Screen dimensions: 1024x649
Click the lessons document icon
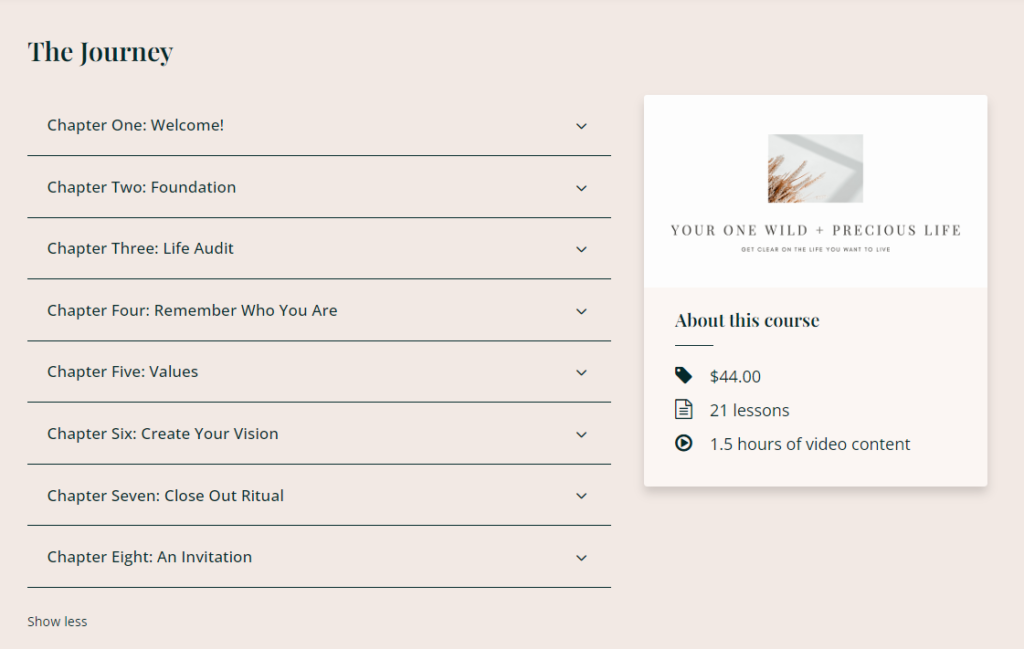684,410
